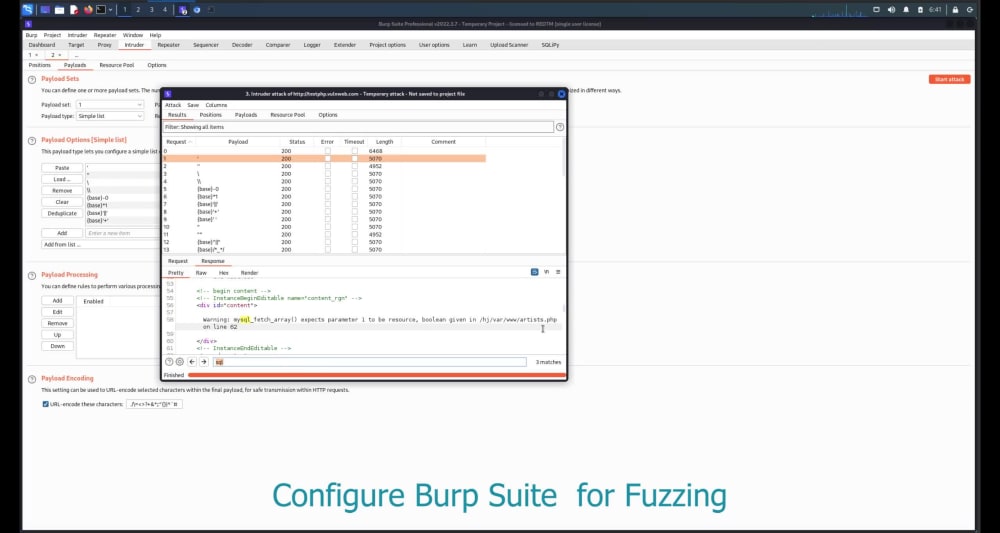This screenshot has height=533, width=1000.
Task: Sort results by Length column header
Action: click(385, 142)
